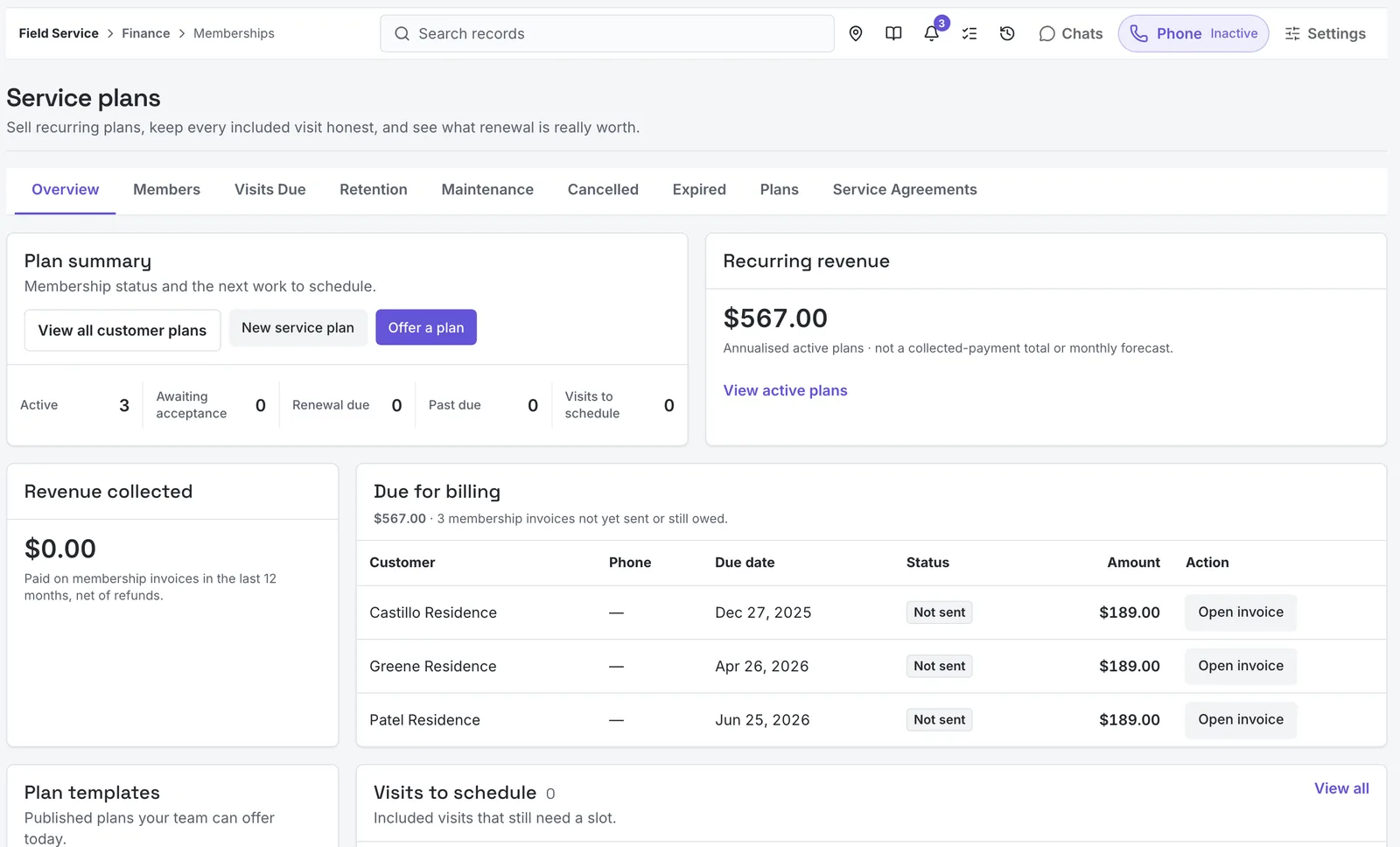
Task: Open the recent history clock icon
Action: point(1007,33)
